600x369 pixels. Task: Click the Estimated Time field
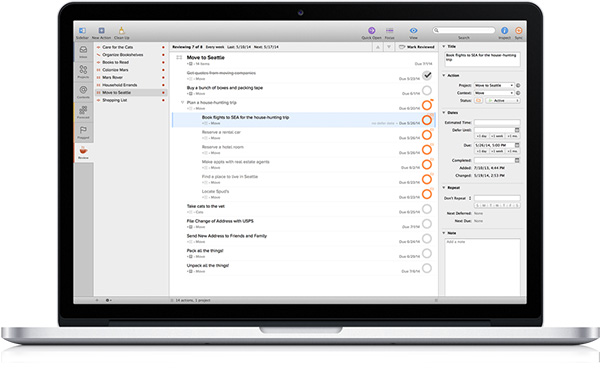point(497,122)
